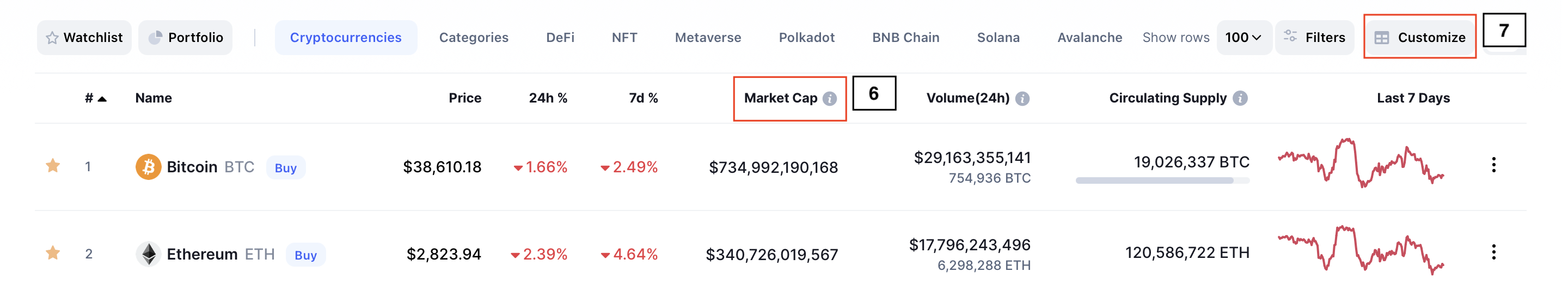Open Ethereum row three-dot menu

pos(1493,252)
